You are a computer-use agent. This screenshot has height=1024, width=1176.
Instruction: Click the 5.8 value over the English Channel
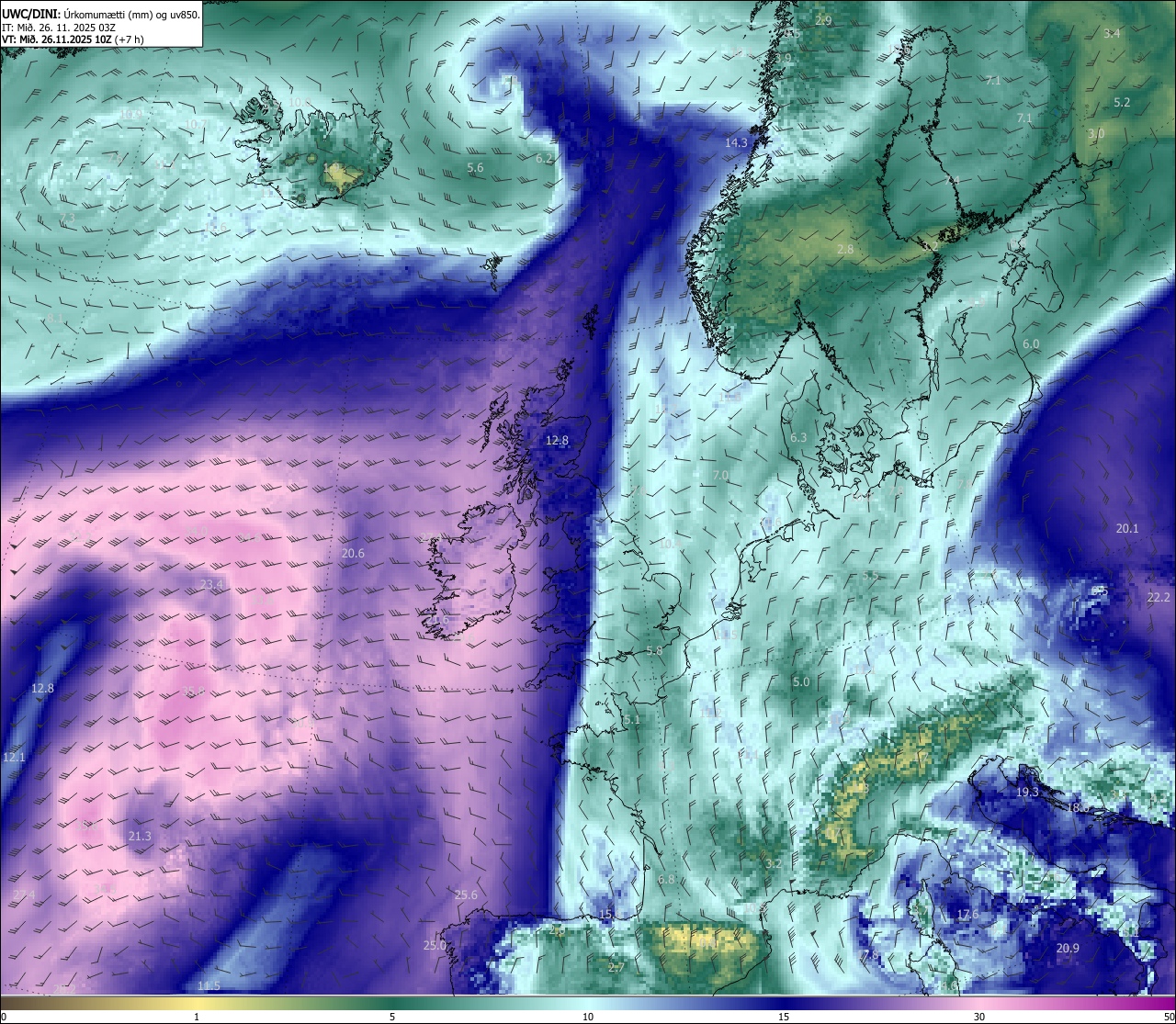654,651
